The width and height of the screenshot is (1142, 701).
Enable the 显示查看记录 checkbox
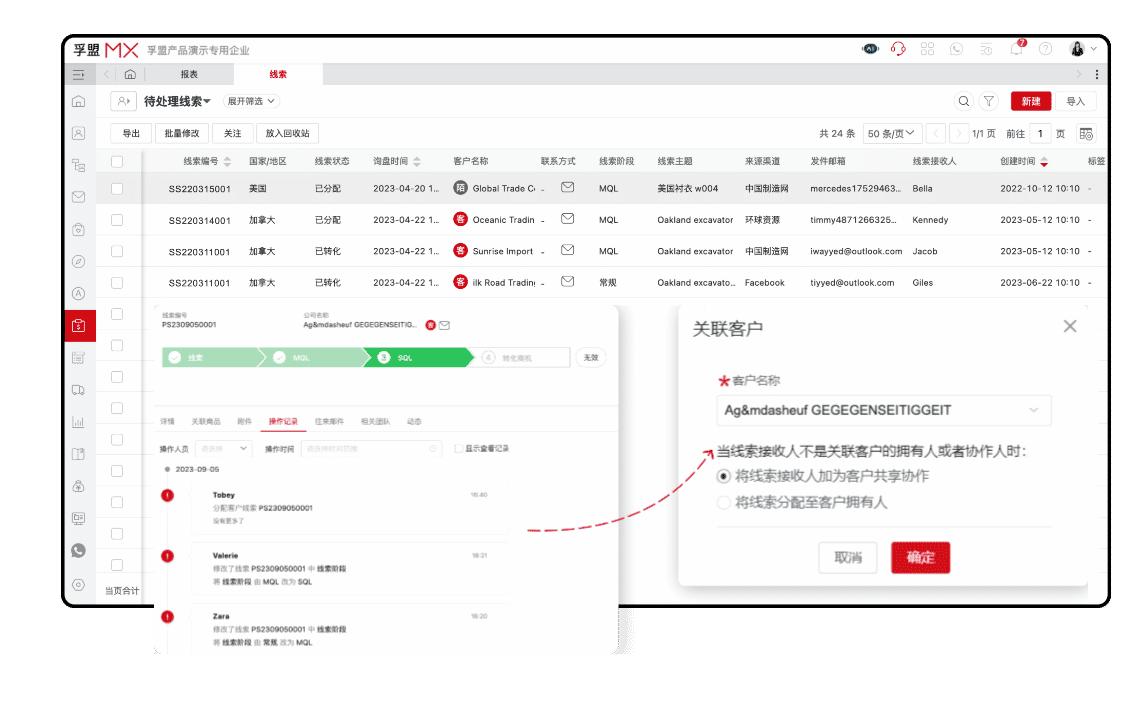[459, 447]
